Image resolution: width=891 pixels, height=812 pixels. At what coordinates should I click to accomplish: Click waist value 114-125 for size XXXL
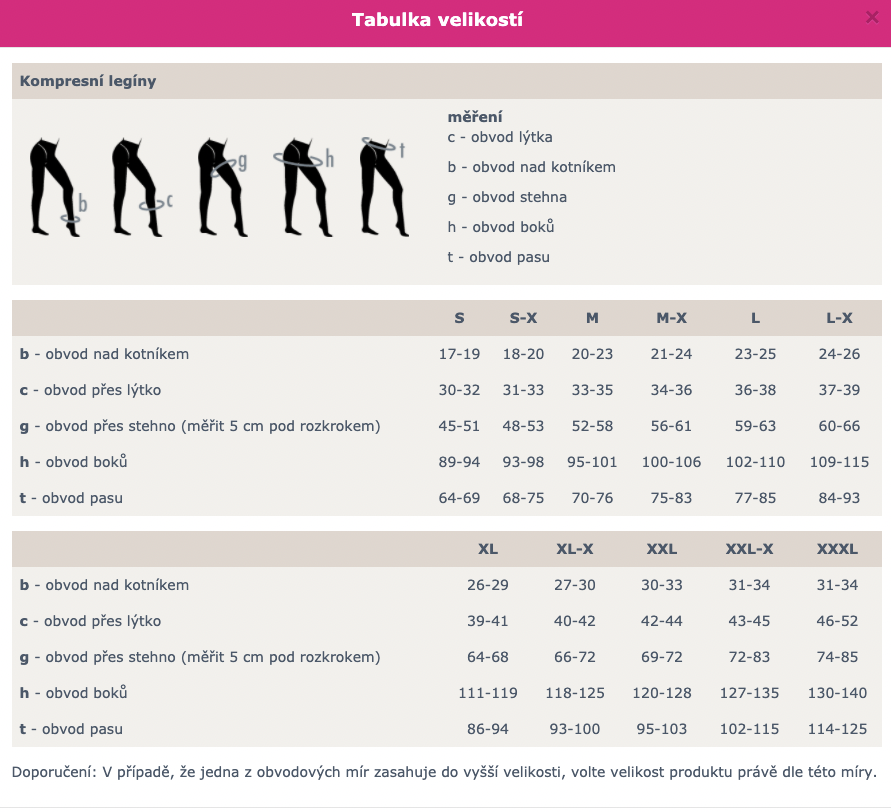click(837, 729)
